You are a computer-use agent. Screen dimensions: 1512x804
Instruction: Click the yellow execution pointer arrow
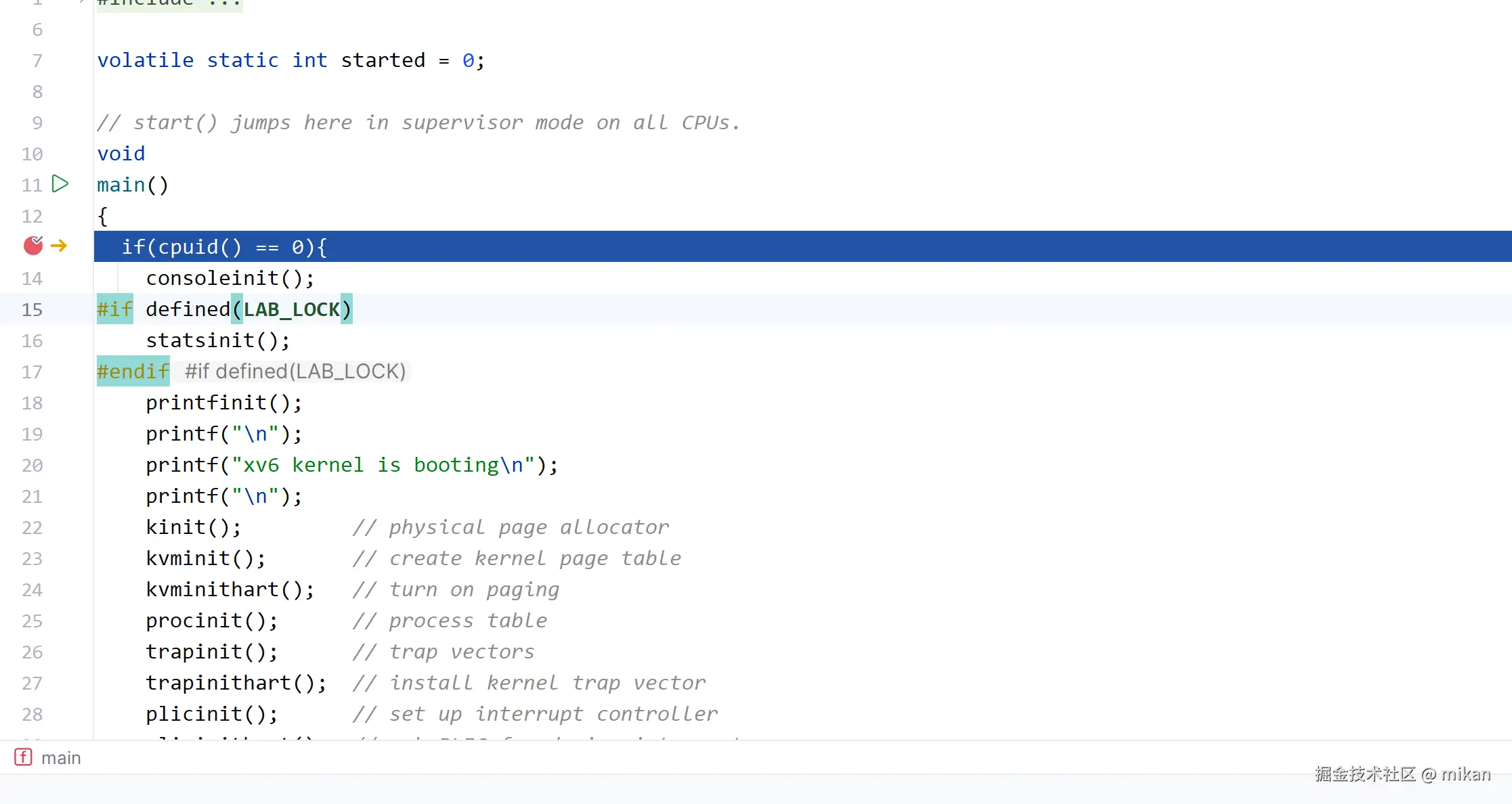59,246
